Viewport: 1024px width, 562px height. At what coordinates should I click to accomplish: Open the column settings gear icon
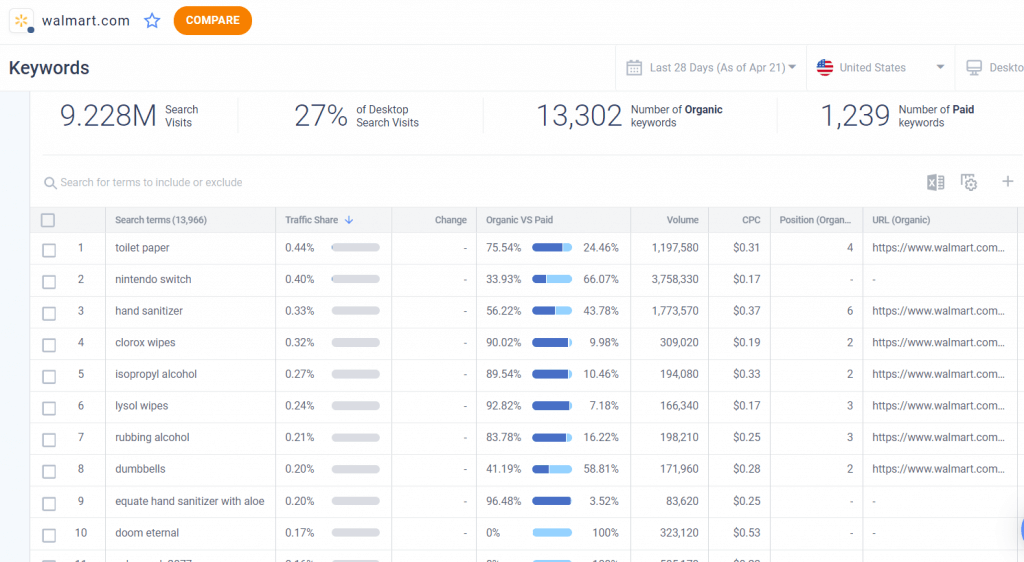pos(968,182)
